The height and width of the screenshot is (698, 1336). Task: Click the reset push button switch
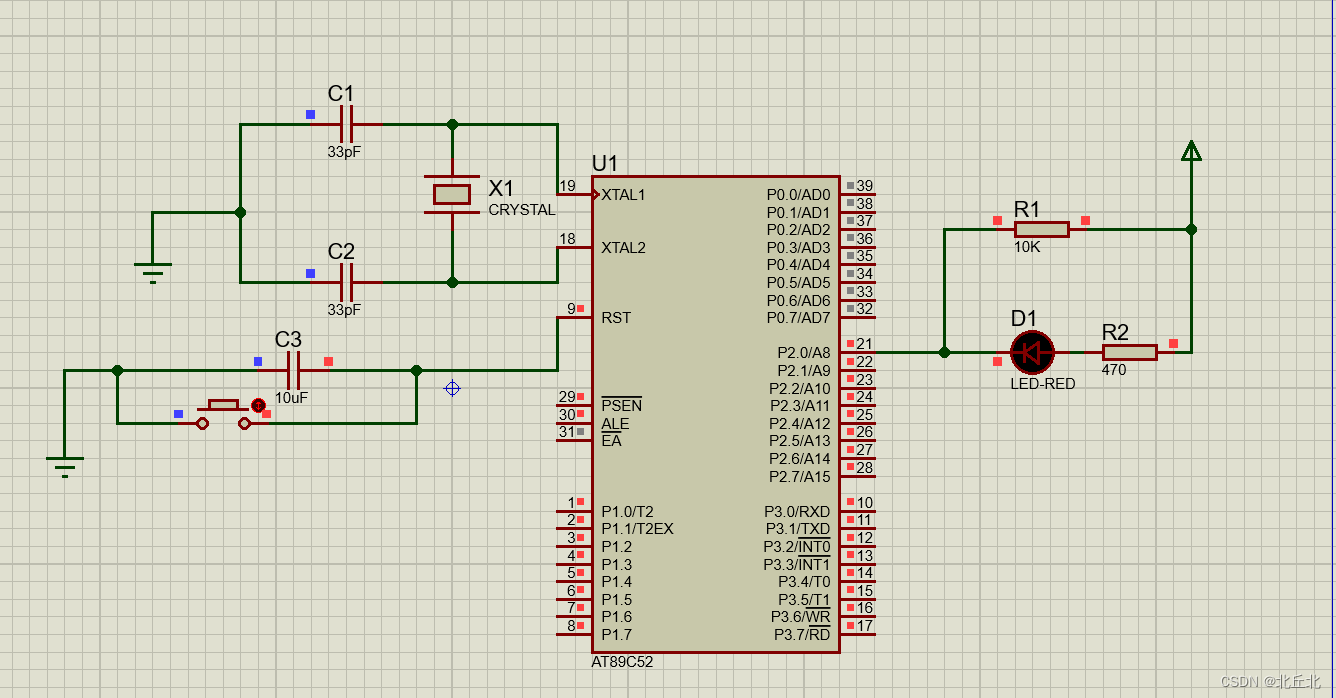click(x=223, y=414)
